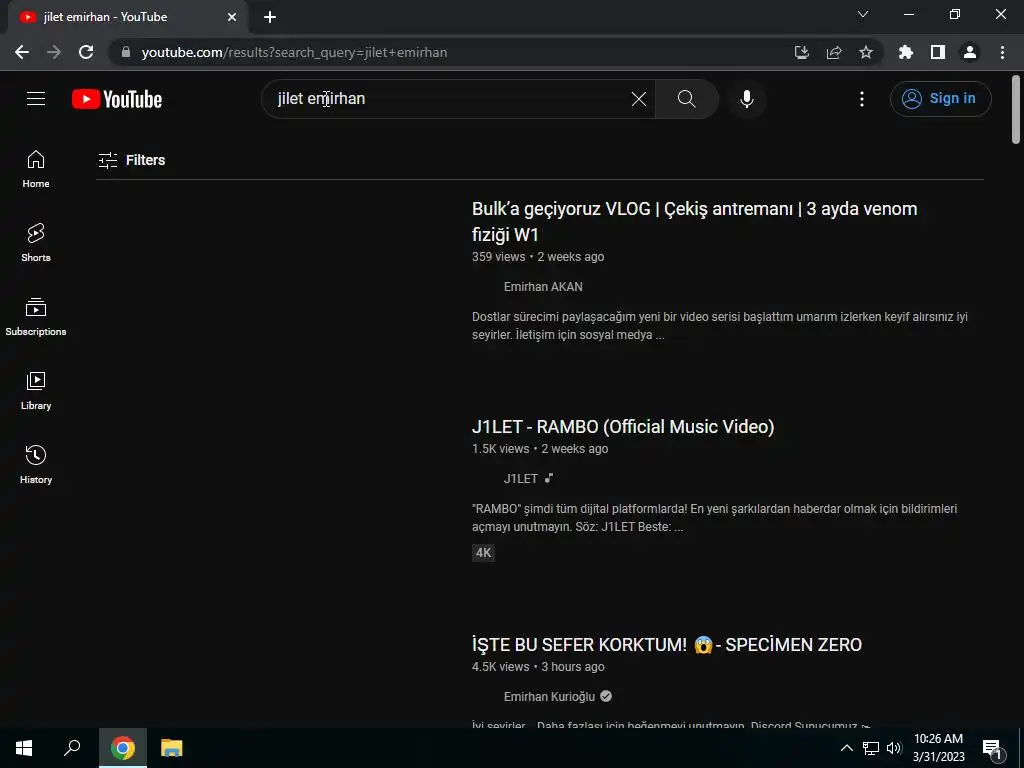
Task: Click the magnifier search button
Action: [686, 99]
